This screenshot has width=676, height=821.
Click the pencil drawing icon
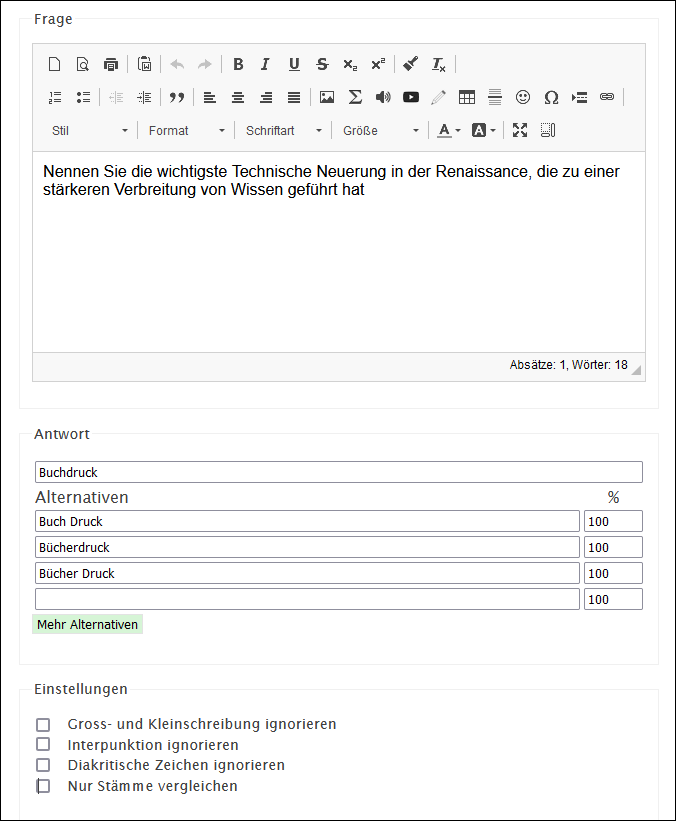coord(438,97)
